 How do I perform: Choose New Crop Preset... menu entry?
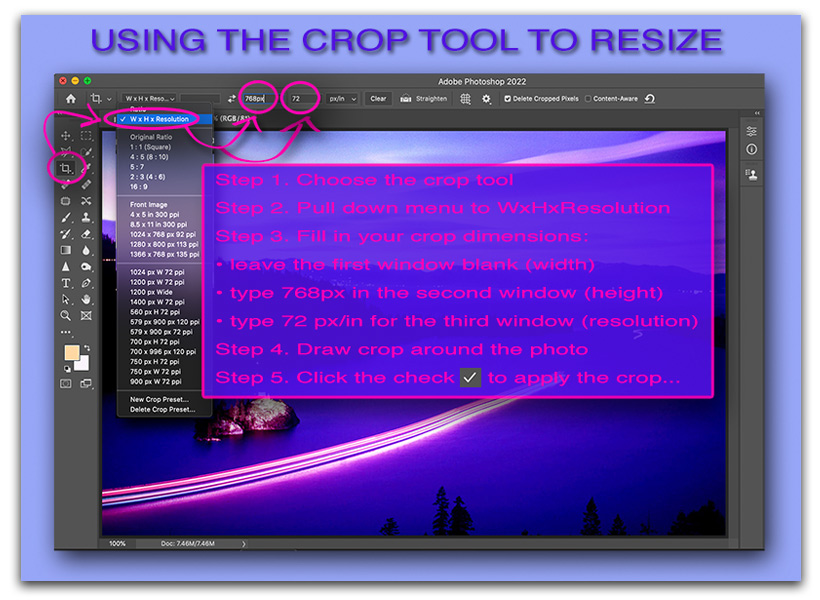[x=162, y=399]
